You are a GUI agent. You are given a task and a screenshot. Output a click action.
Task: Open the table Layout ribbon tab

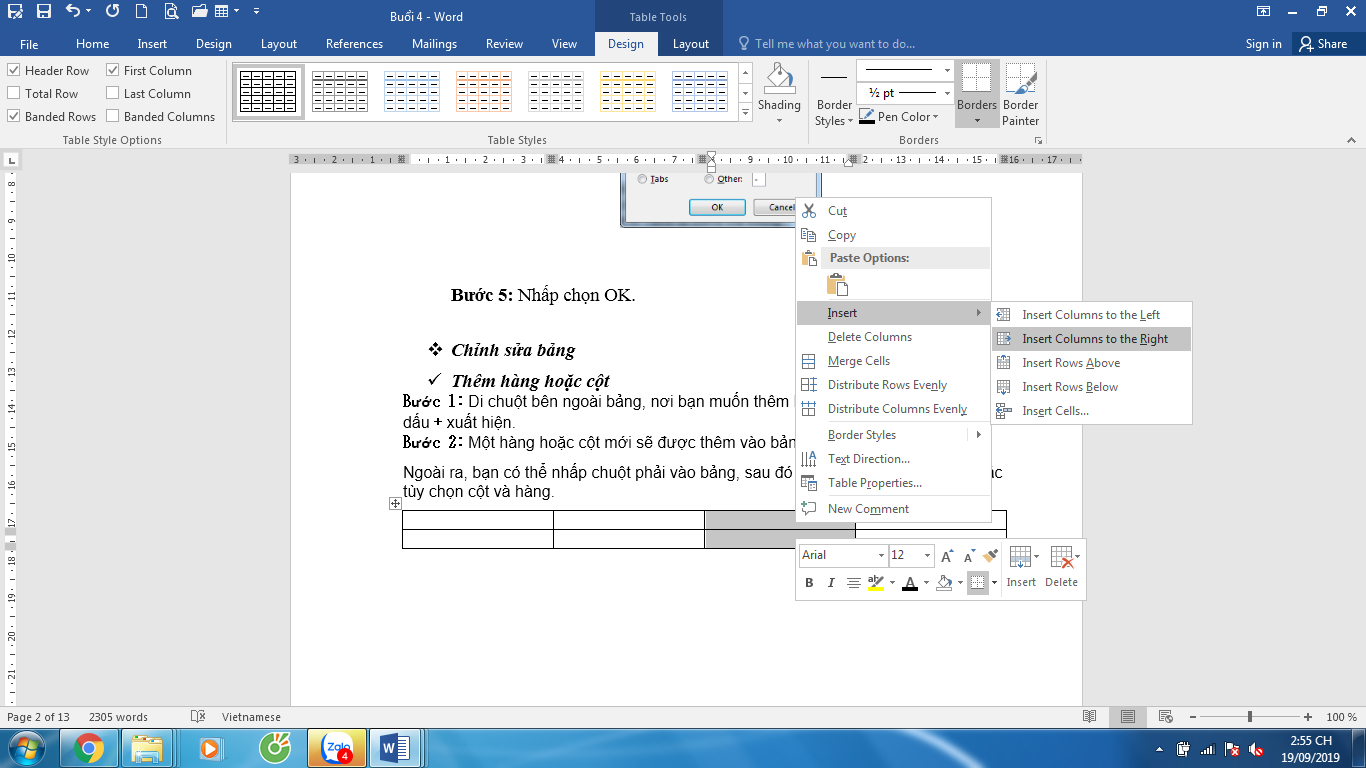pyautogui.click(x=690, y=44)
